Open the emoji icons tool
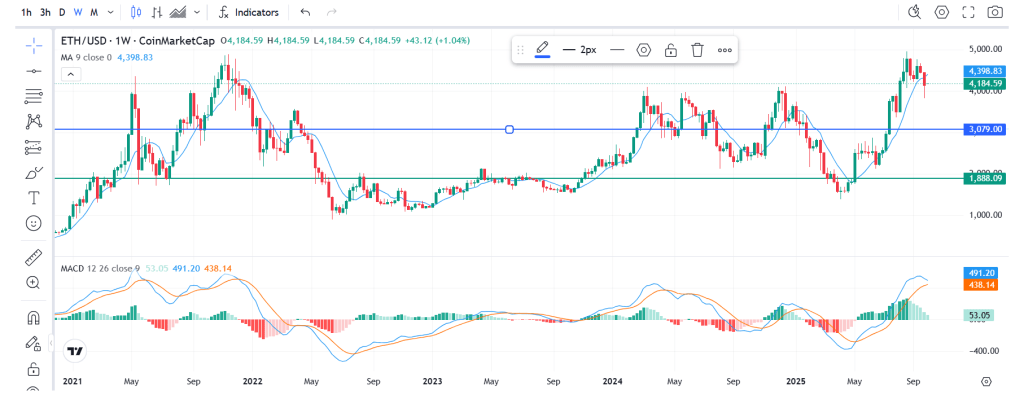 coord(33,223)
